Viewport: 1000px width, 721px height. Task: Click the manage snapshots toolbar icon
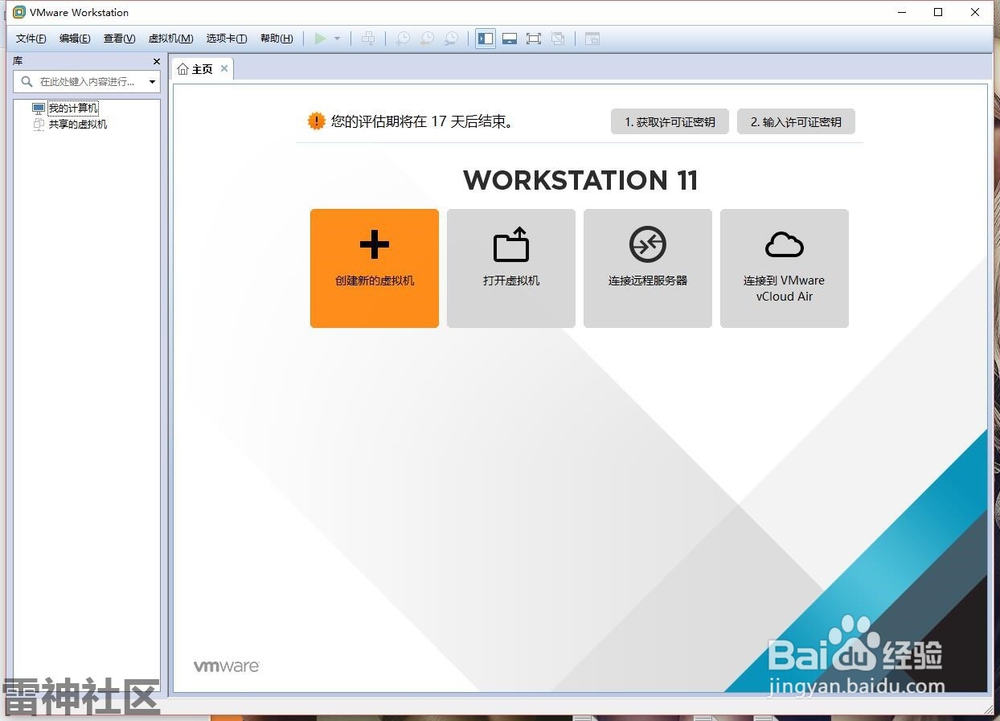451,39
